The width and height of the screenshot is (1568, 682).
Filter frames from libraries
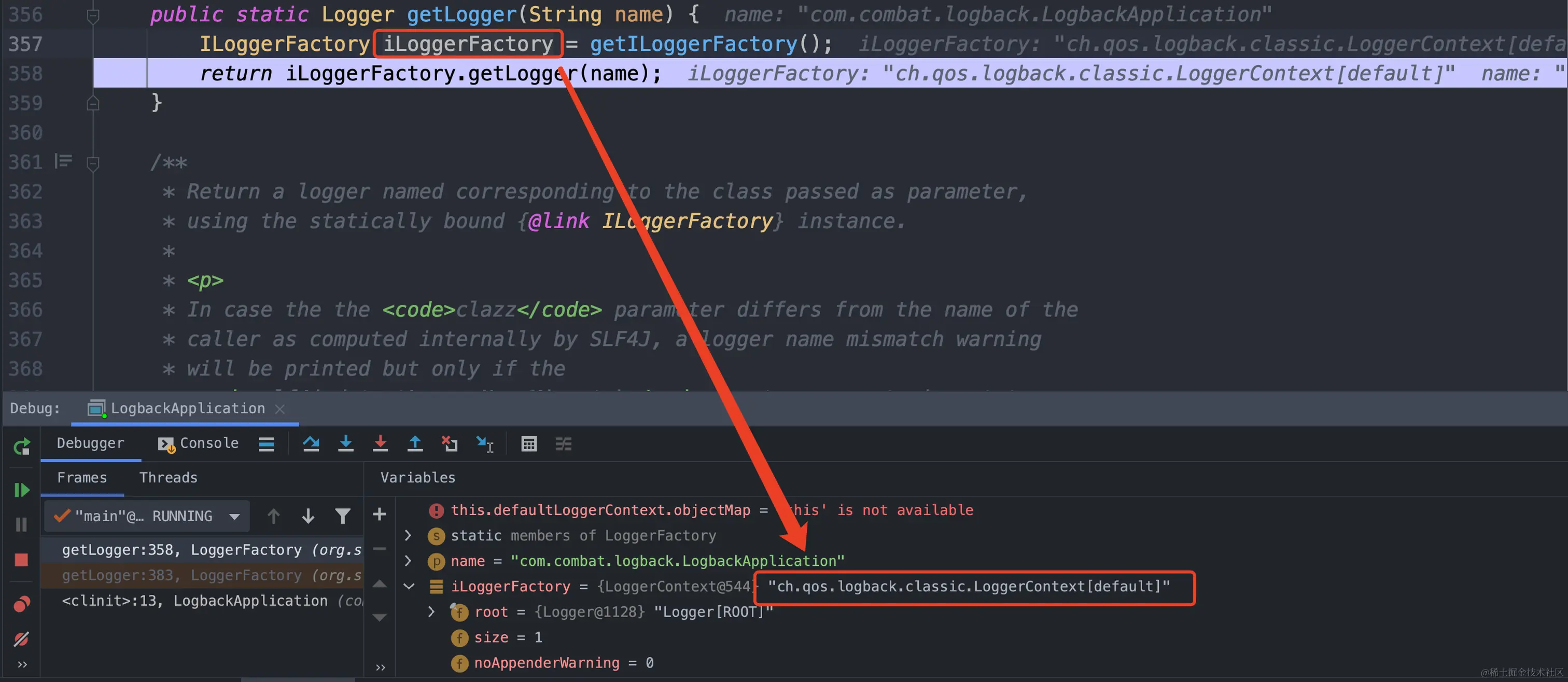[x=343, y=517]
